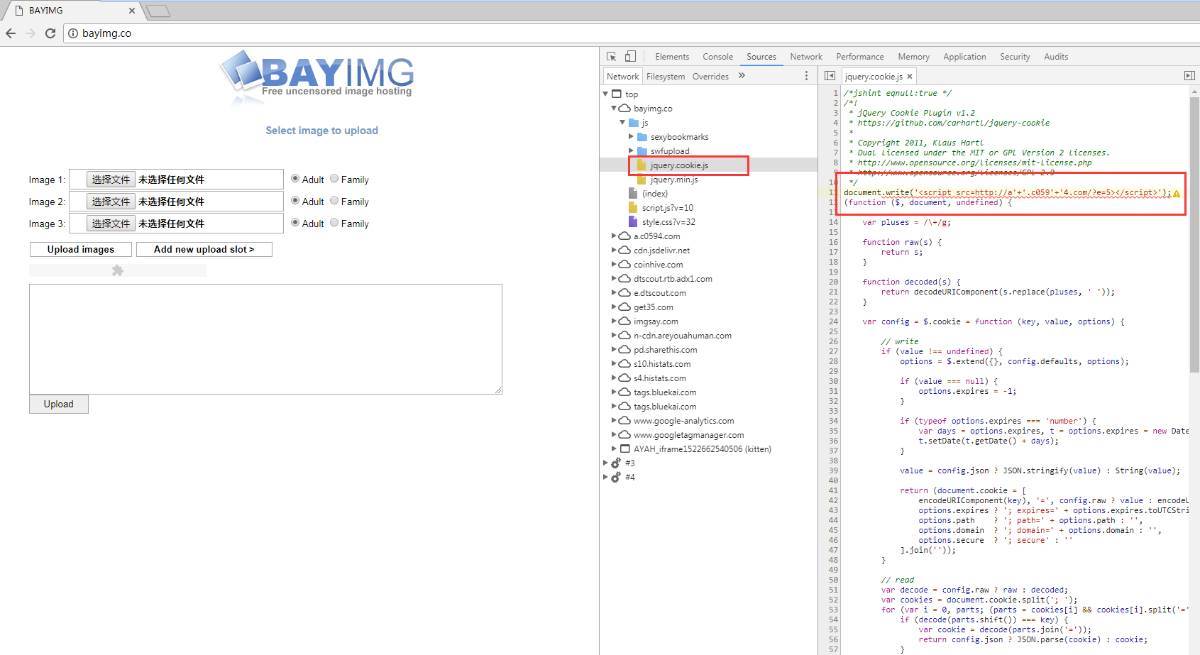Select Adult radio for Image 2
Screen dimensions: 1200x655
(295, 201)
